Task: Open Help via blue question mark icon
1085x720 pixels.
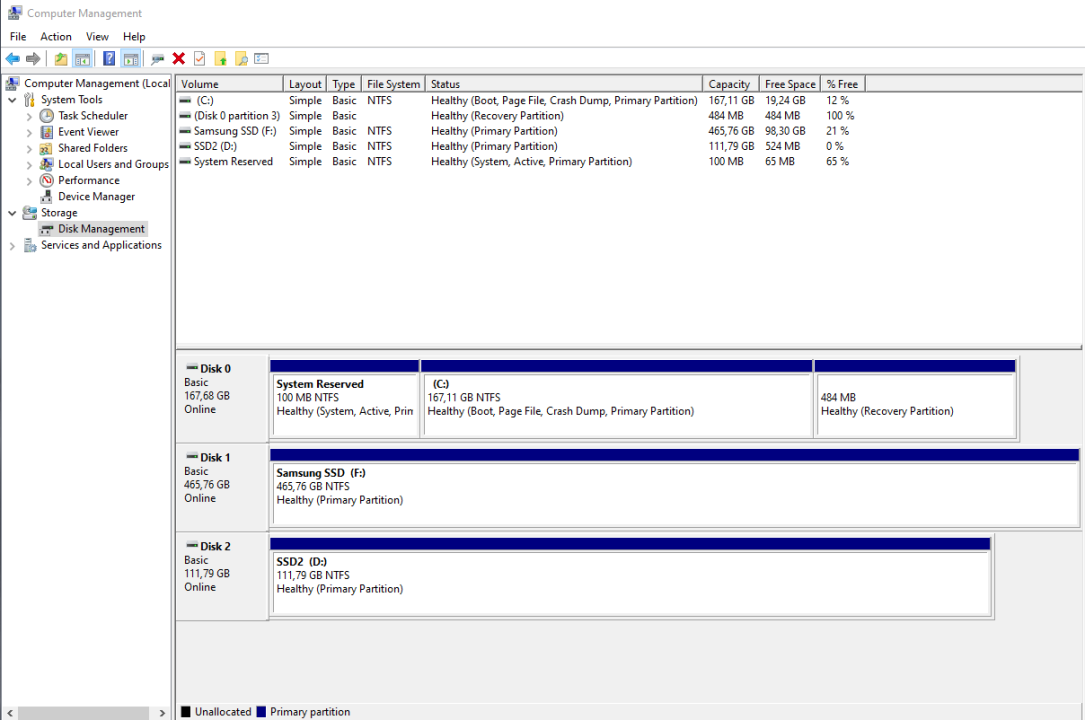Action: click(109, 59)
